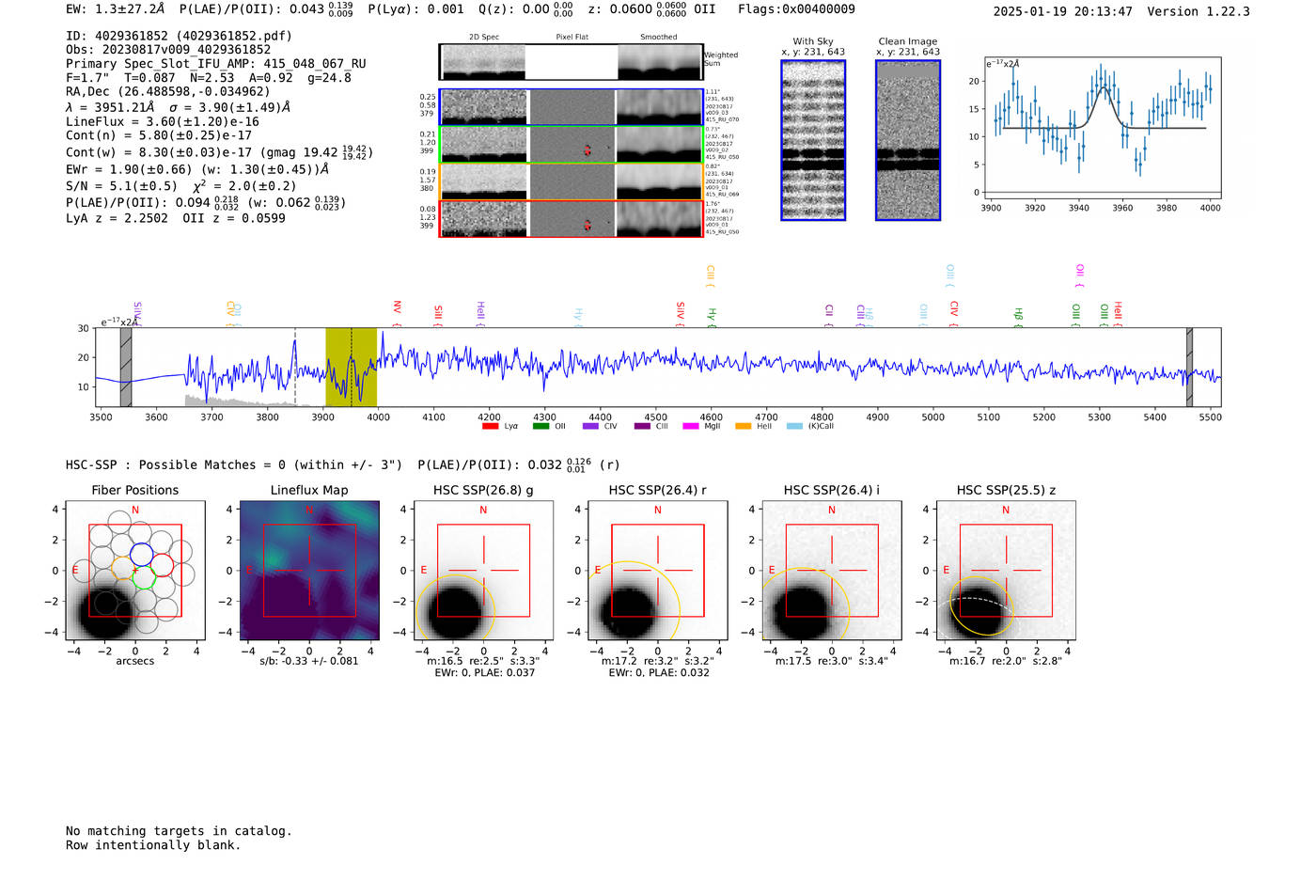This screenshot has height=896, width=1316.
Task: Select the green-bordered 2D spectrum fiber row
Action: [x=571, y=144]
